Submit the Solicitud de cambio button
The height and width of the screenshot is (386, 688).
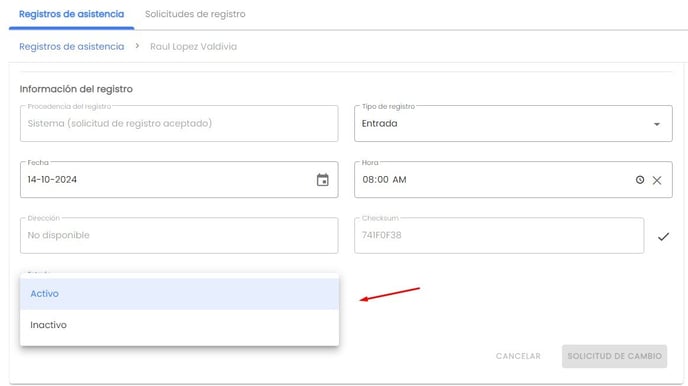614,356
